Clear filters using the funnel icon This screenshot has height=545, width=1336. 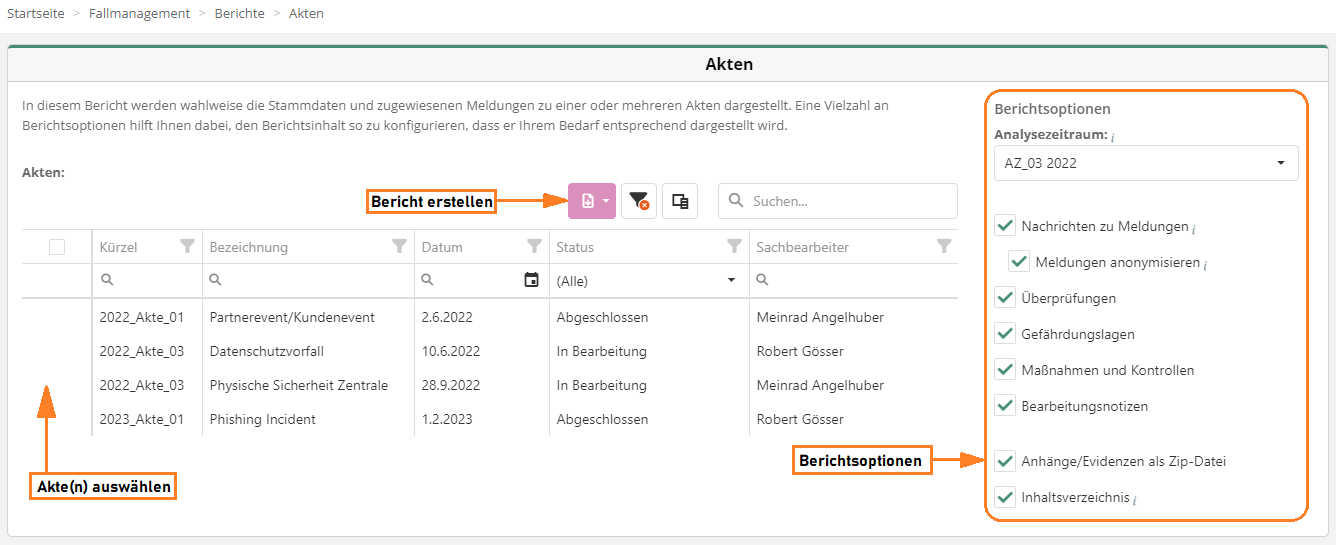pyautogui.click(x=638, y=201)
